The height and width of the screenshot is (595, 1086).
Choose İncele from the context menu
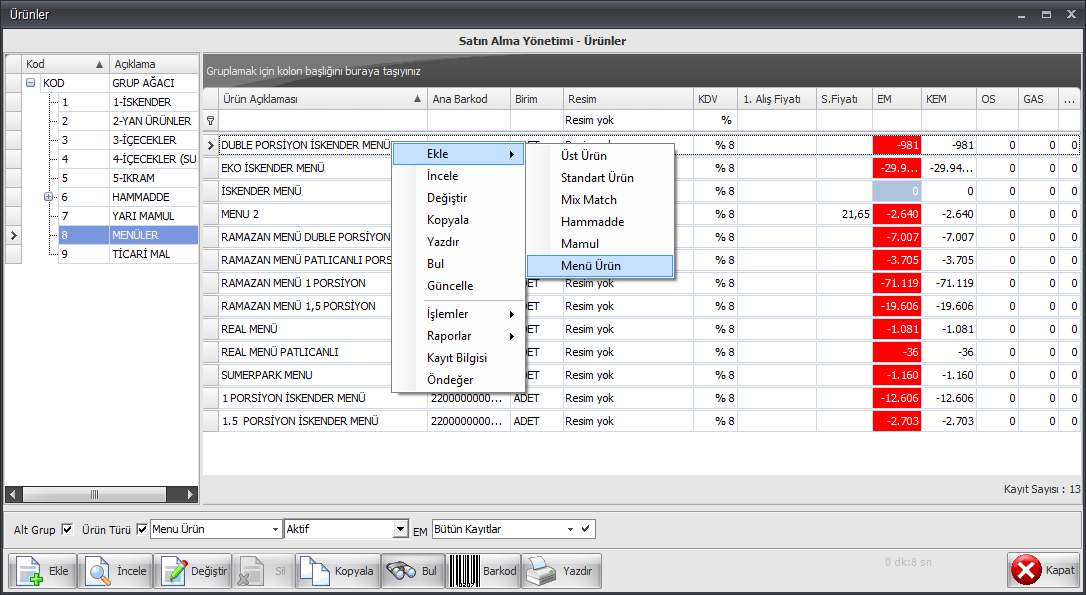tap(459, 176)
